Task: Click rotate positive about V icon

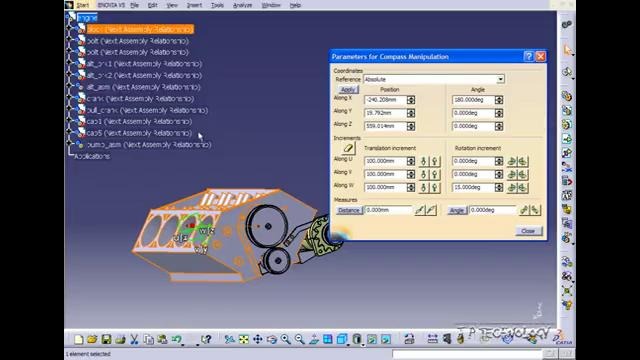Action: coord(523,174)
